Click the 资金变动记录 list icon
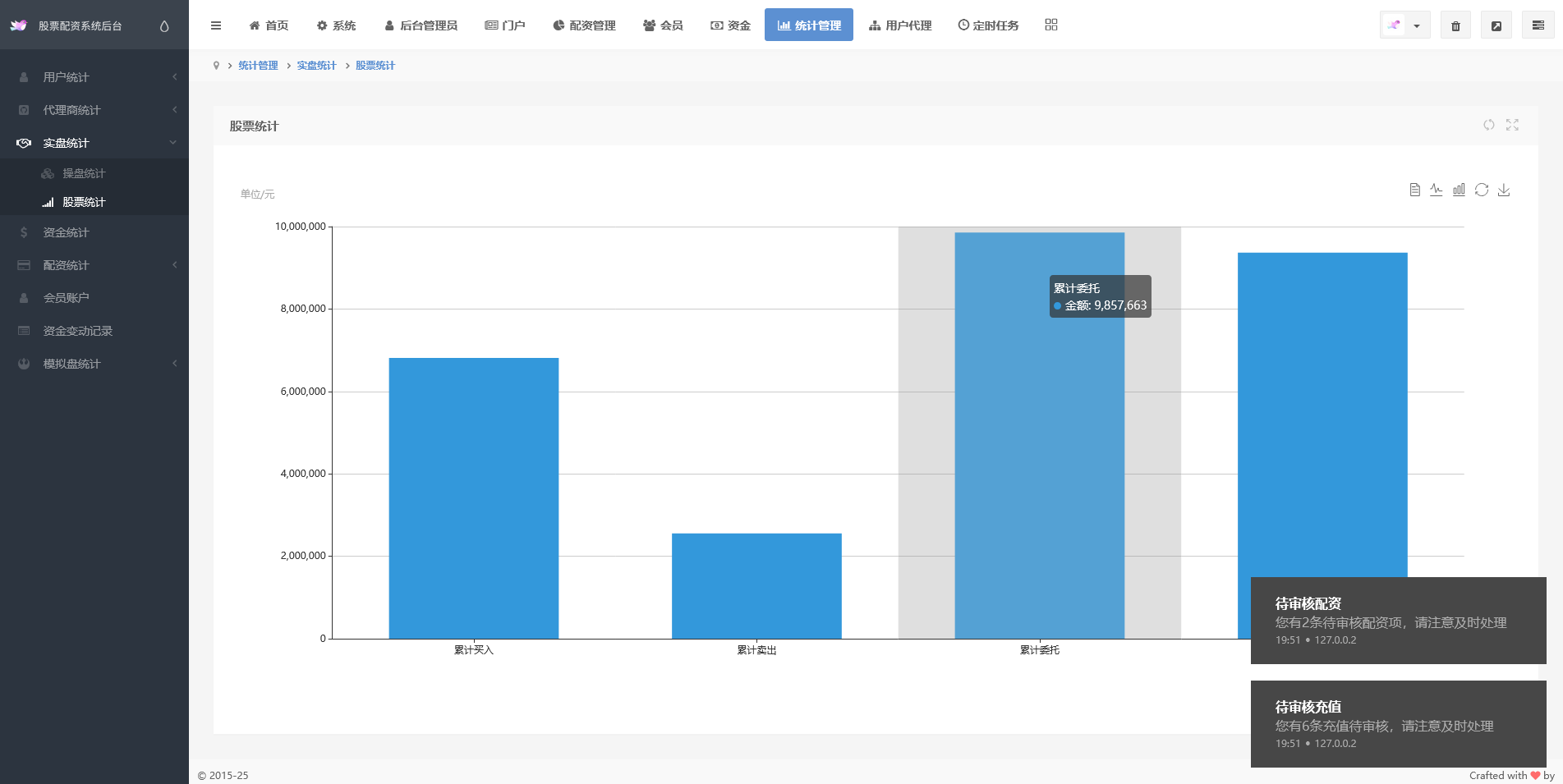The height and width of the screenshot is (784, 1563). (24, 331)
